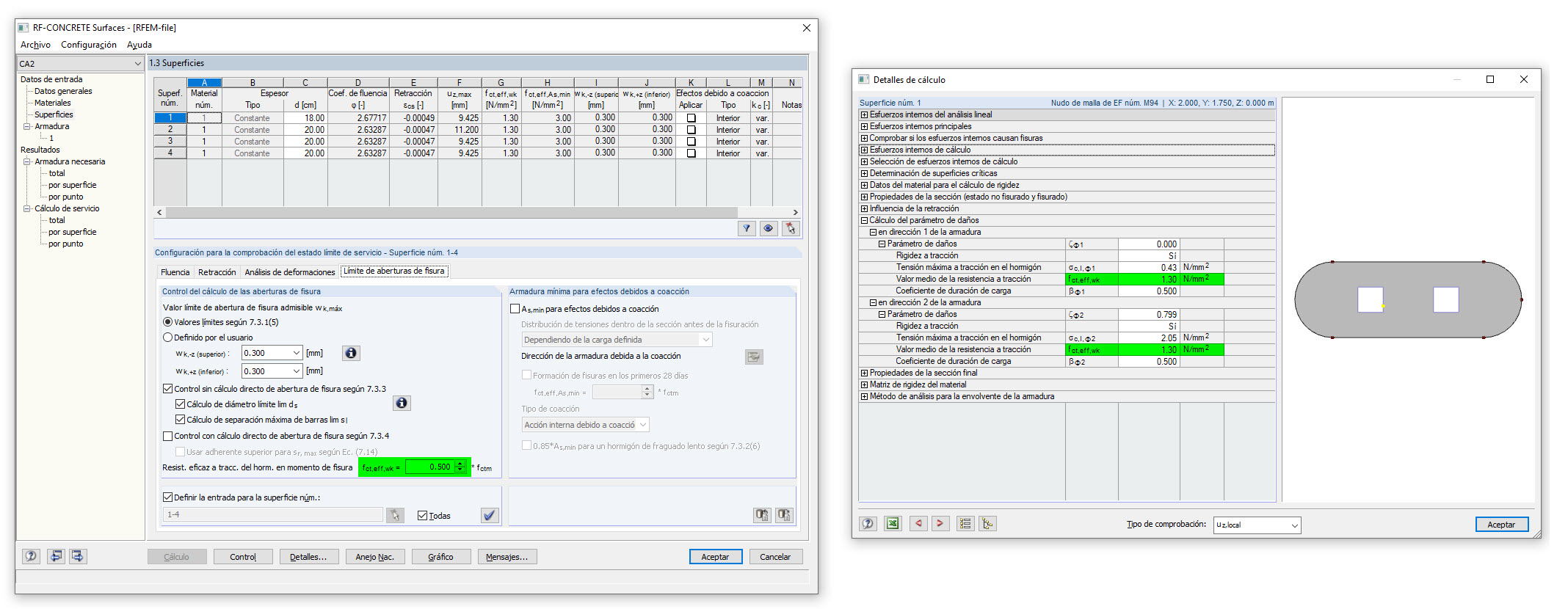Open info for the limit diameter calculation

pyautogui.click(x=402, y=403)
